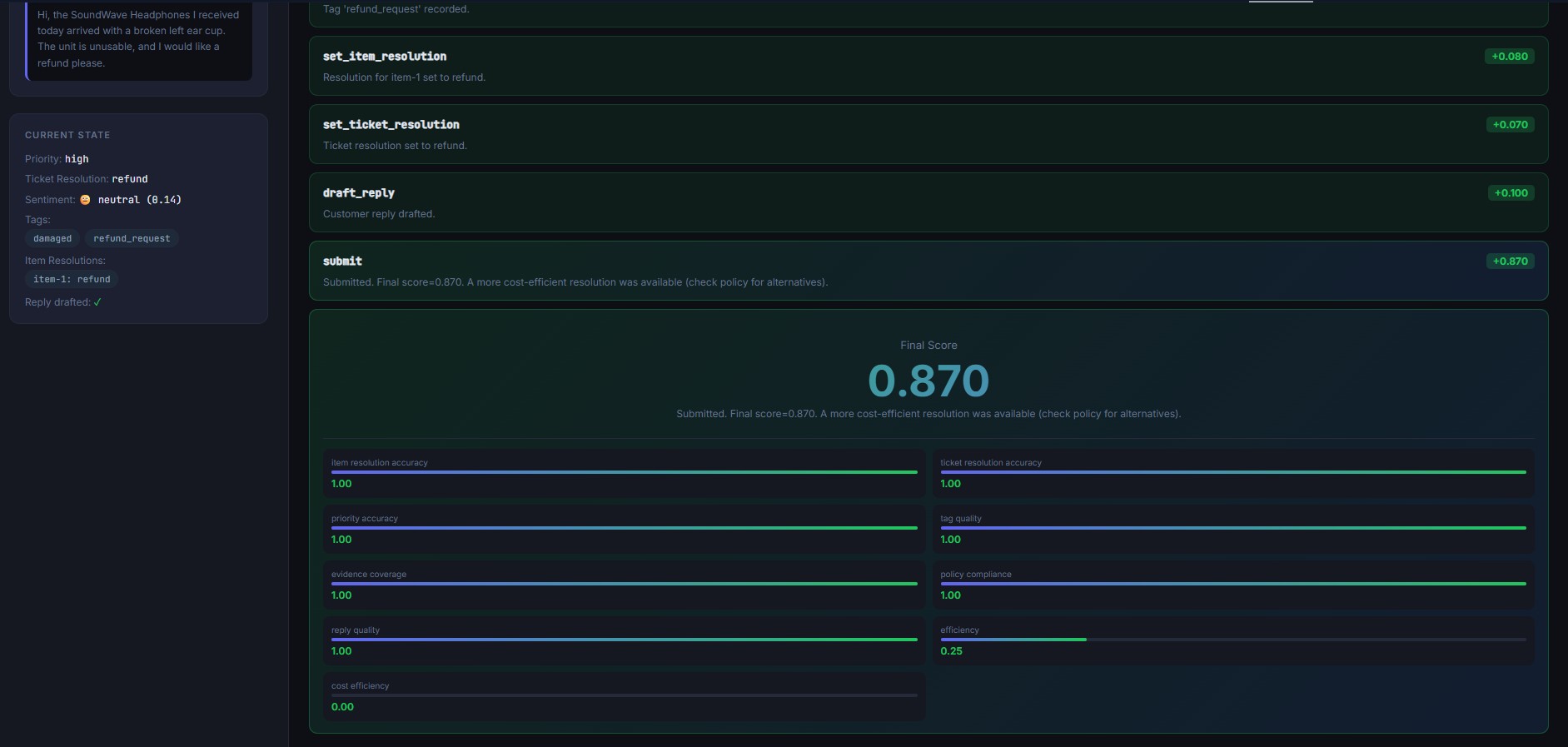Click the +0.070 reward badge
This screenshot has height=747, width=1568.
pyautogui.click(x=1510, y=125)
